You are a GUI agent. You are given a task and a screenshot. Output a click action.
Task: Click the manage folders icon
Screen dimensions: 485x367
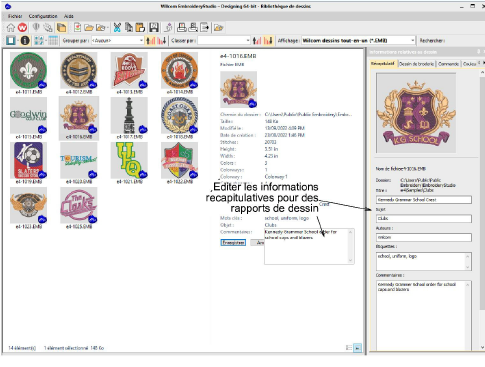[219, 28]
